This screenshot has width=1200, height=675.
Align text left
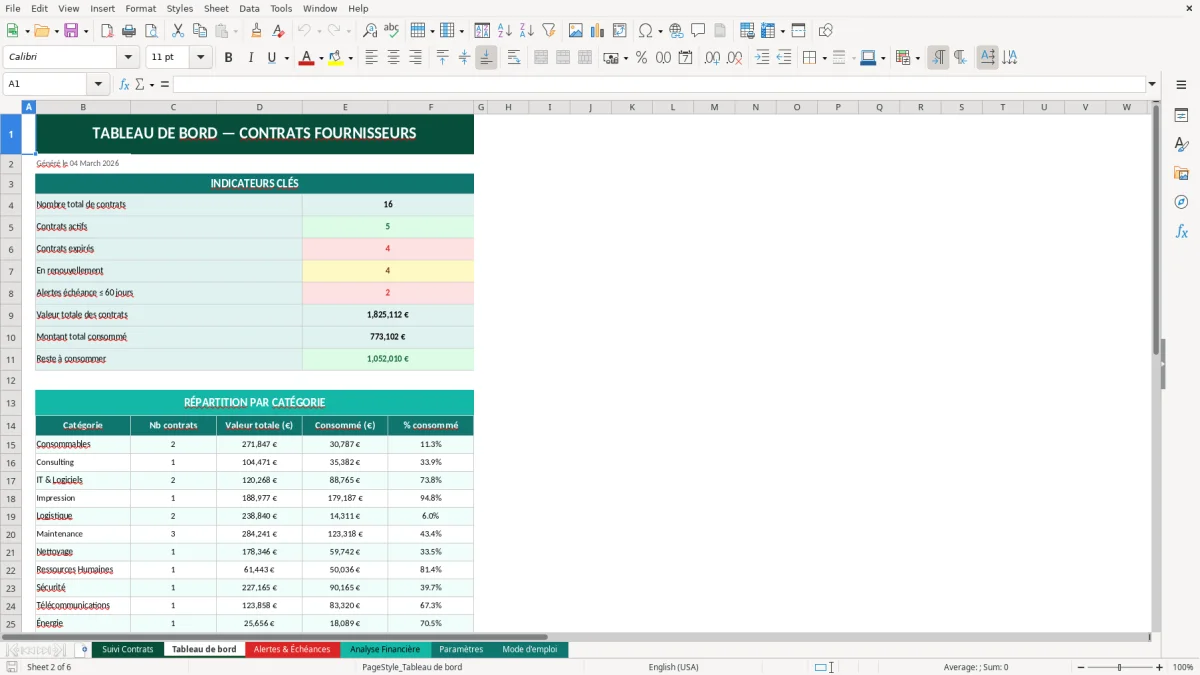coord(371,58)
